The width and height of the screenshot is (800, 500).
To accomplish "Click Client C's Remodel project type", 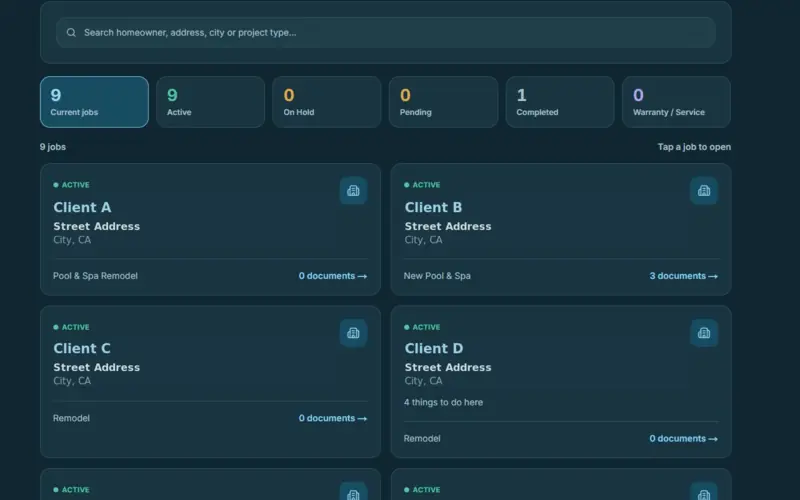I will point(71,418).
